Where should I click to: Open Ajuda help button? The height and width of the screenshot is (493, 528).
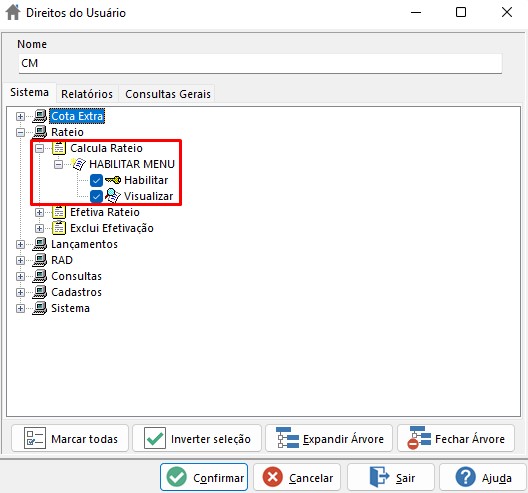click(x=483, y=478)
